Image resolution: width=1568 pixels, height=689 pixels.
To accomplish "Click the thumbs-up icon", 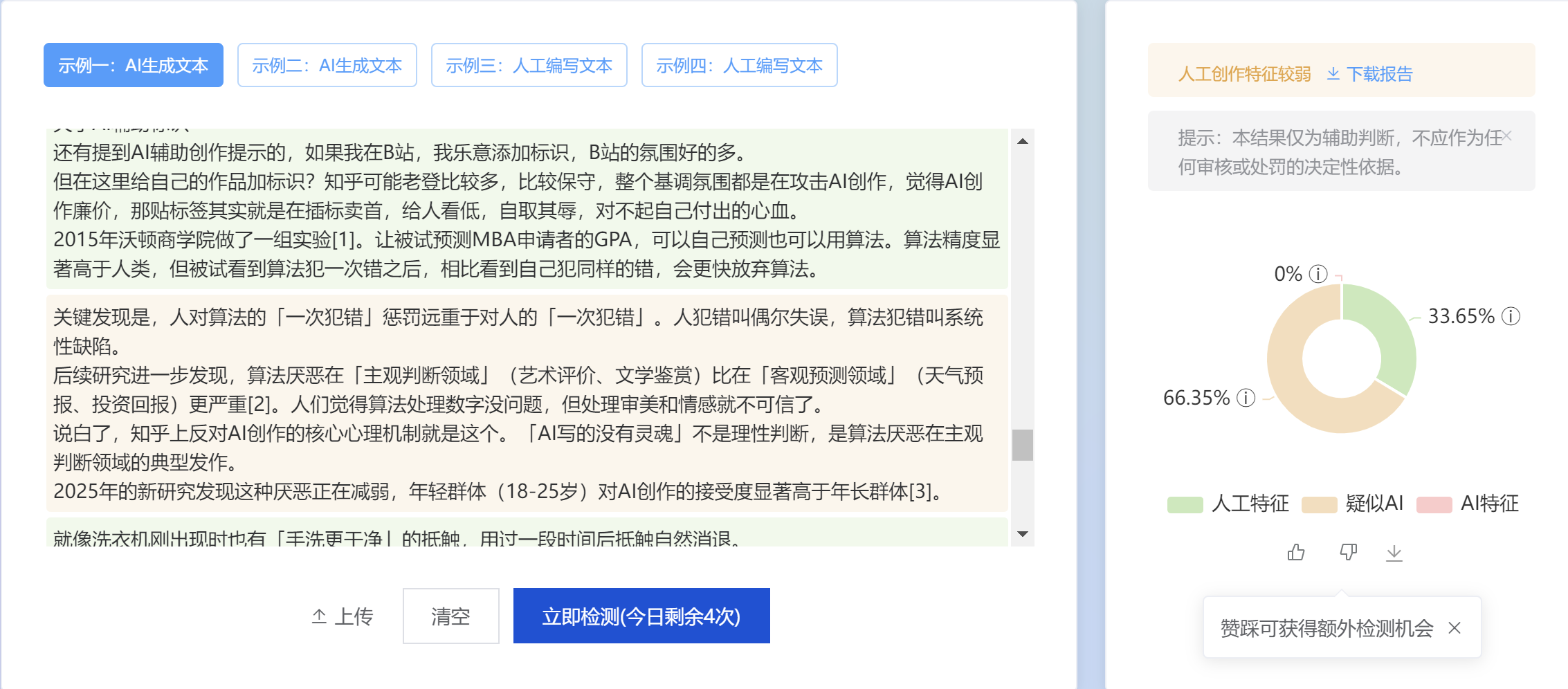I will pyautogui.click(x=1296, y=552).
